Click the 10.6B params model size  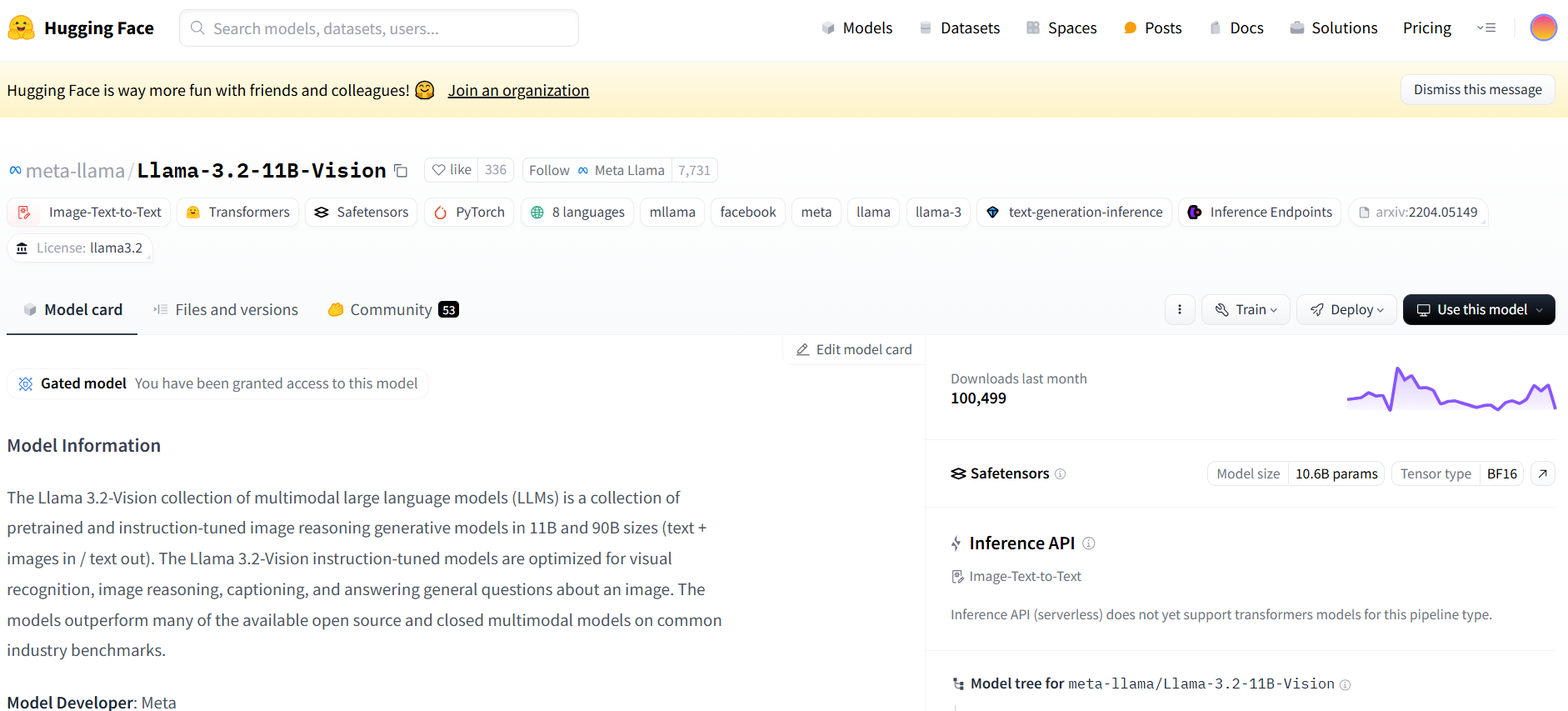pyautogui.click(x=1336, y=473)
